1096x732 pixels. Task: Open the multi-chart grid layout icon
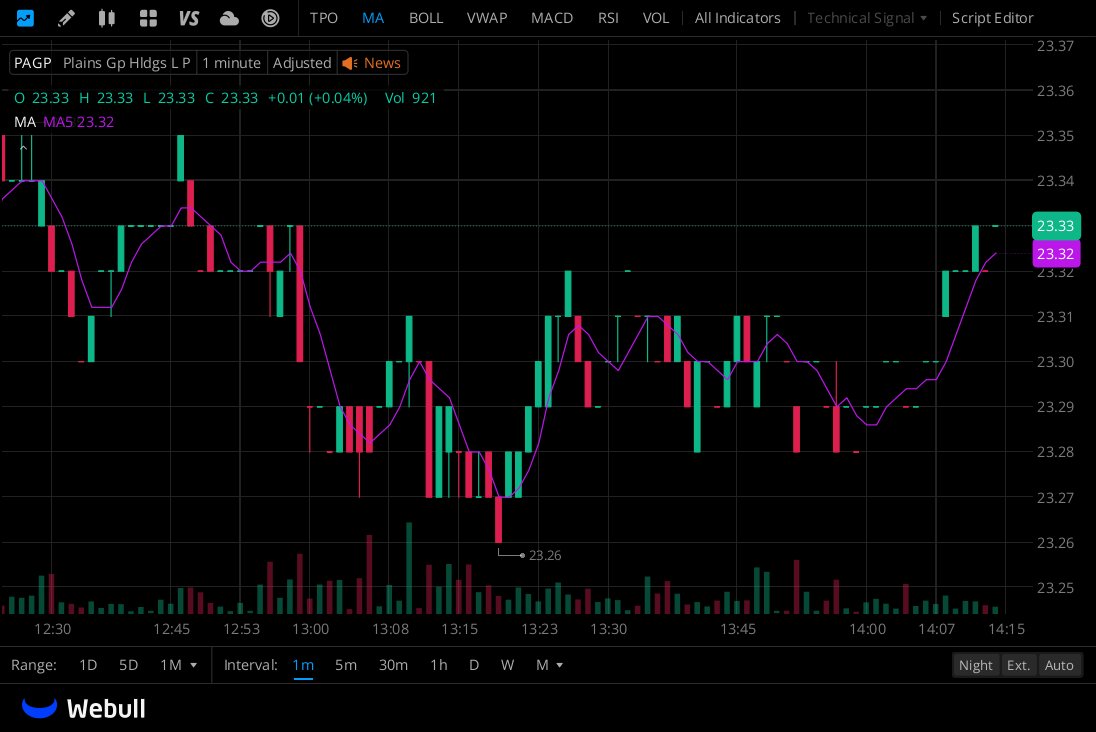coord(148,18)
